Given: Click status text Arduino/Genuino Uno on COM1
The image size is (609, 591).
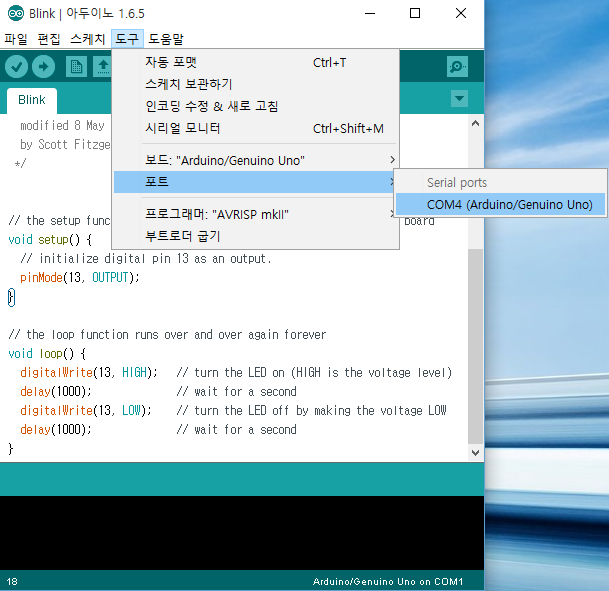Looking at the screenshot, I should pyautogui.click(x=388, y=581).
